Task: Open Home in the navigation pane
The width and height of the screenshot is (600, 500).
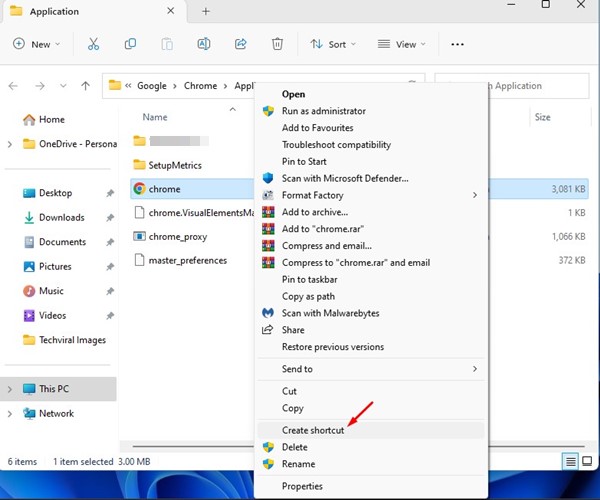Action: click(x=44, y=119)
